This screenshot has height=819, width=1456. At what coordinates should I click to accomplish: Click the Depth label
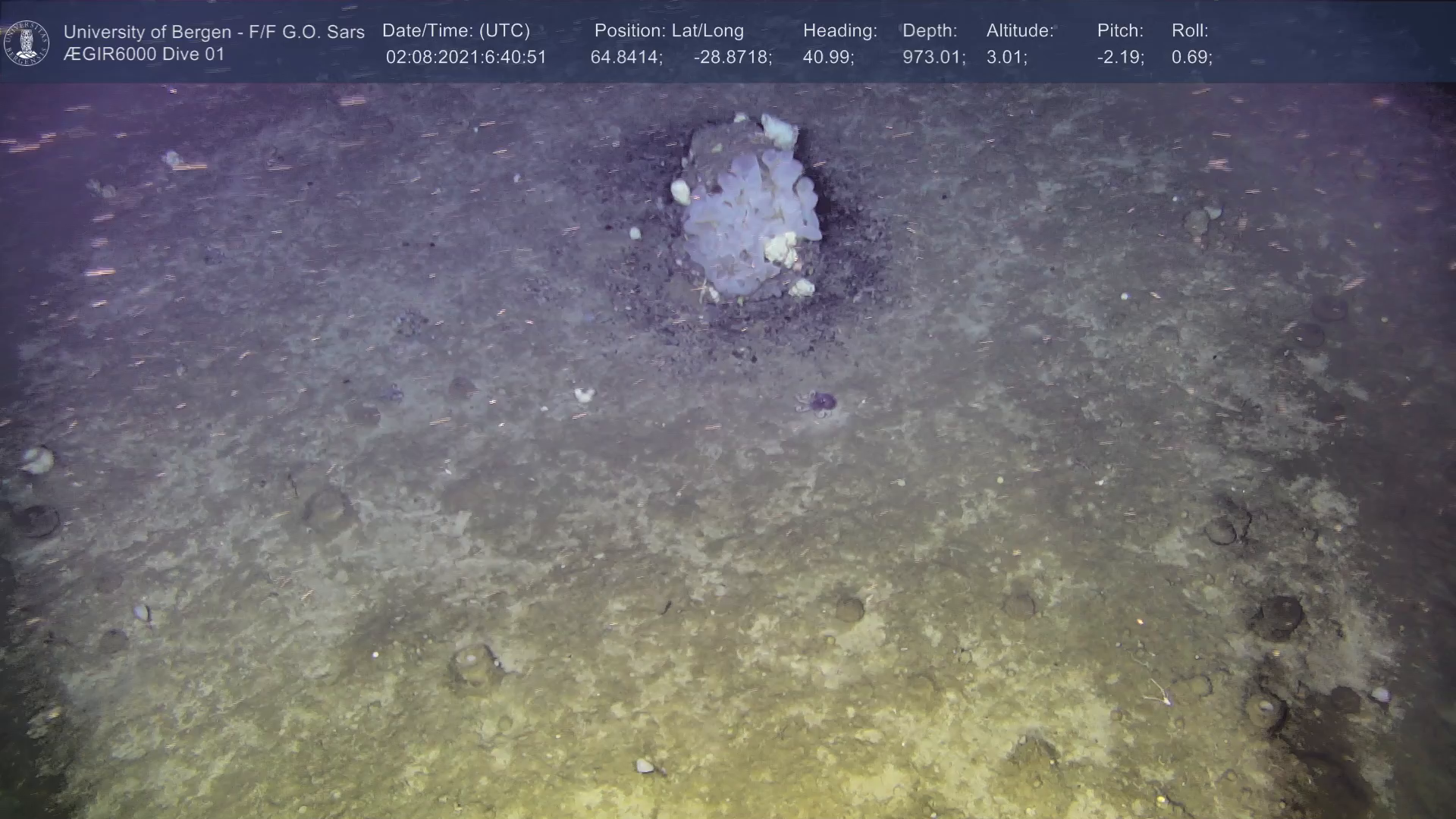coord(930,31)
